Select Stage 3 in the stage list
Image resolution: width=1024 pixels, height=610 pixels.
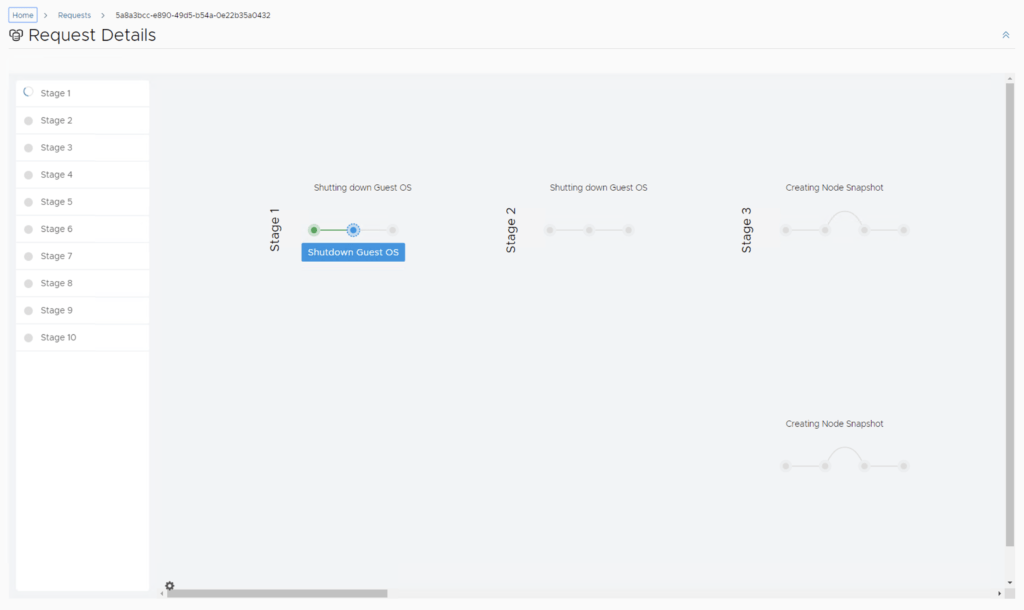56,148
